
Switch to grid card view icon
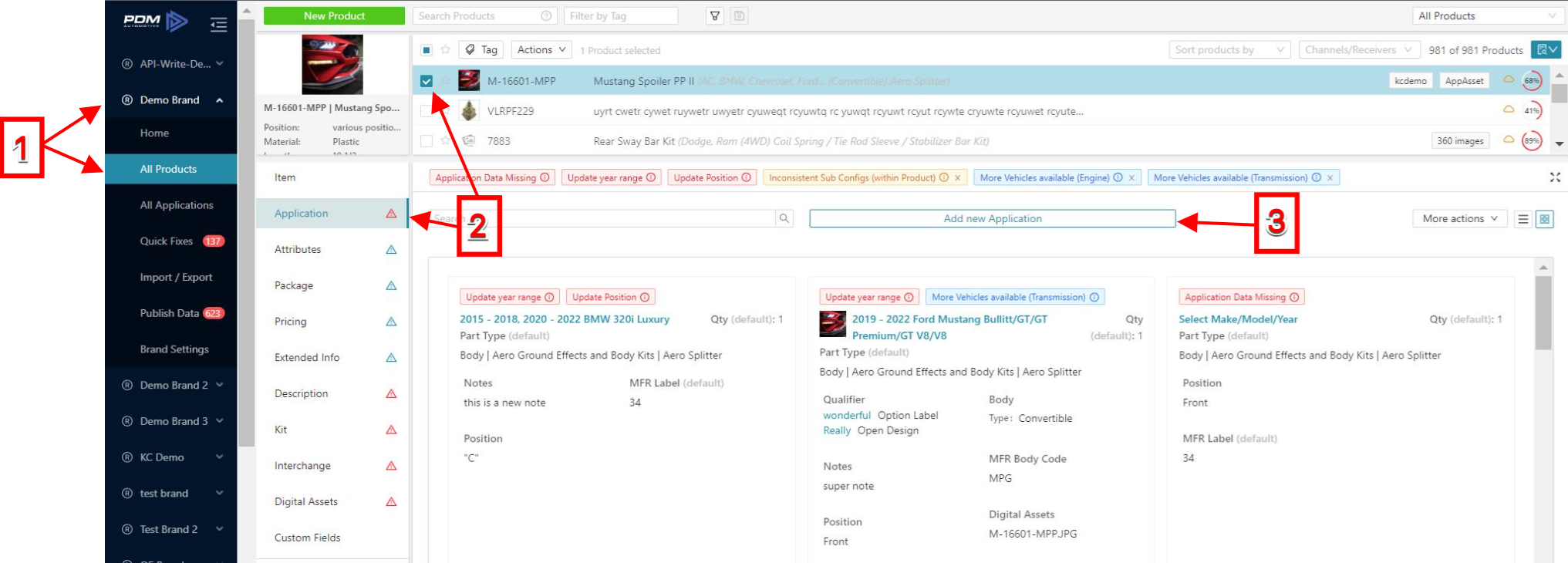1544,219
